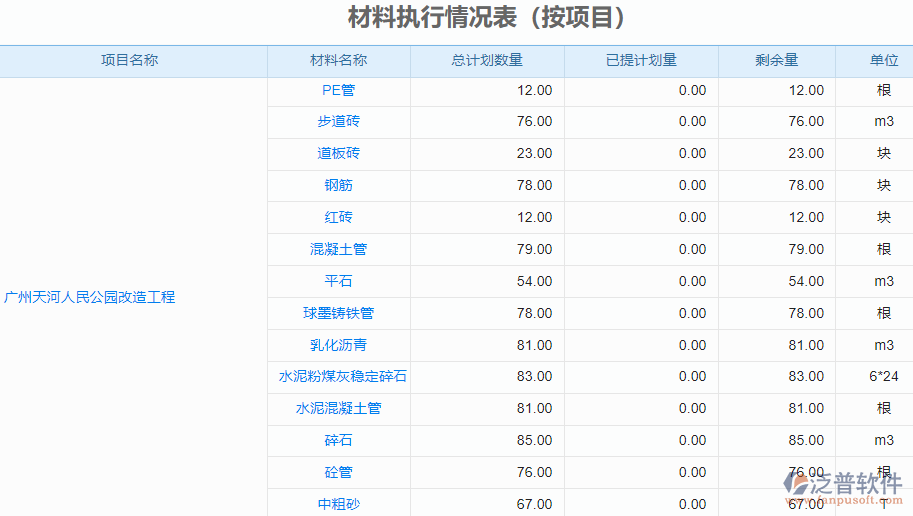Click the 剩余量 column header
The width and height of the screenshot is (913, 516).
pyautogui.click(x=776, y=60)
